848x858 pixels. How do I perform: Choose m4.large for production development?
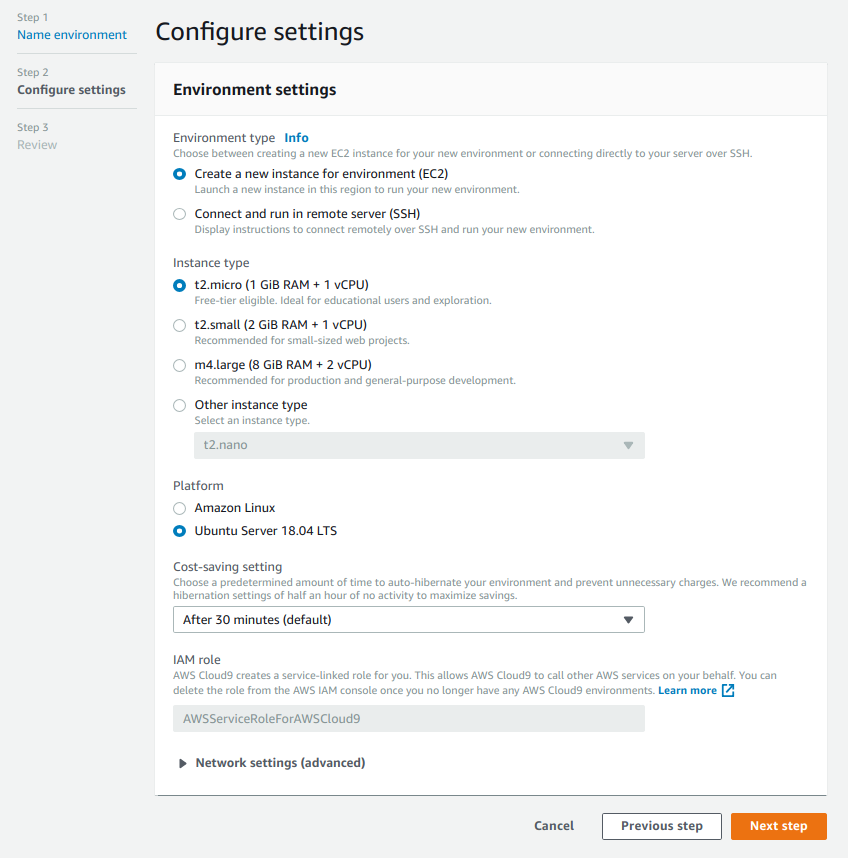[179, 365]
